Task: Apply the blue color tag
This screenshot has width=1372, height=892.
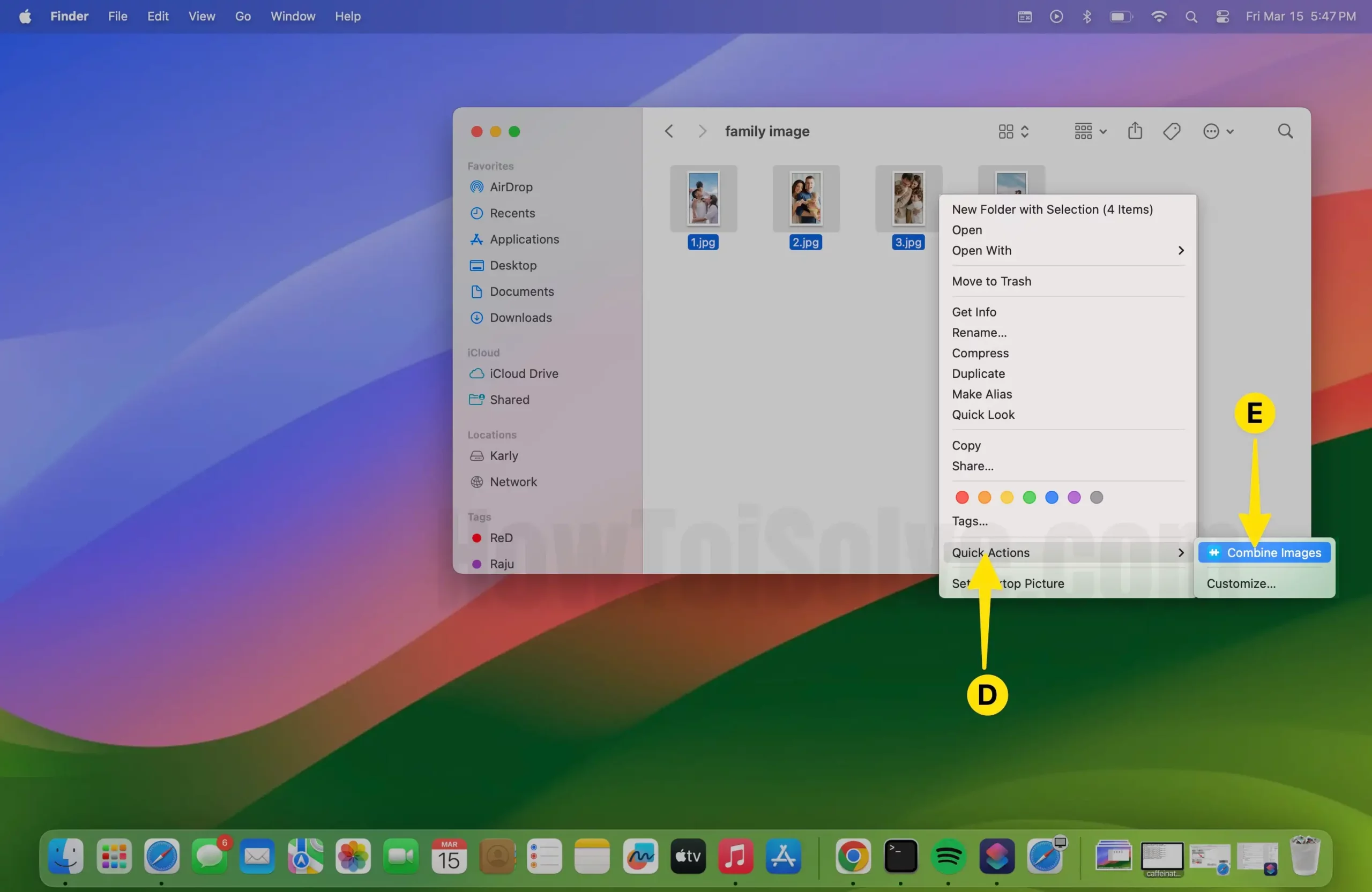Action: [1052, 497]
